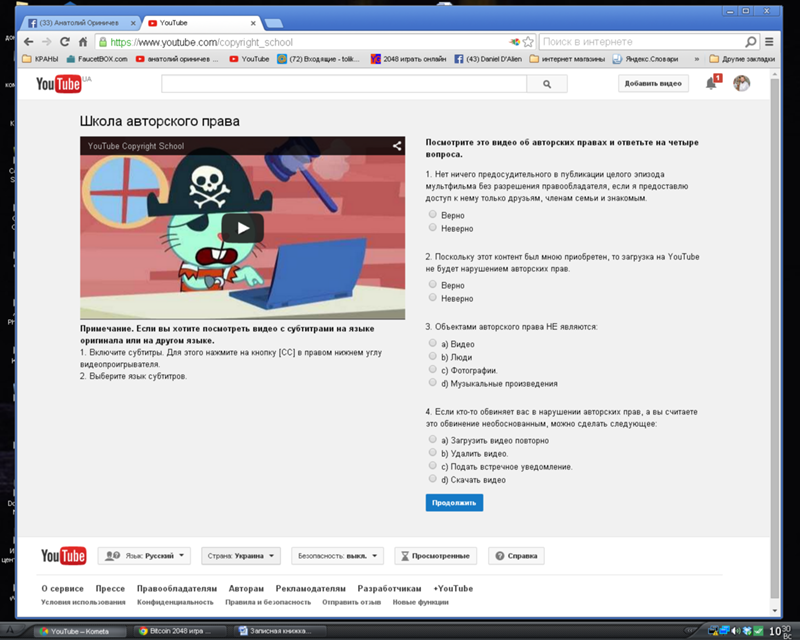Viewport: 800px width, 640px height.
Task: Bookmark this page with the star icon
Action: tap(528, 42)
